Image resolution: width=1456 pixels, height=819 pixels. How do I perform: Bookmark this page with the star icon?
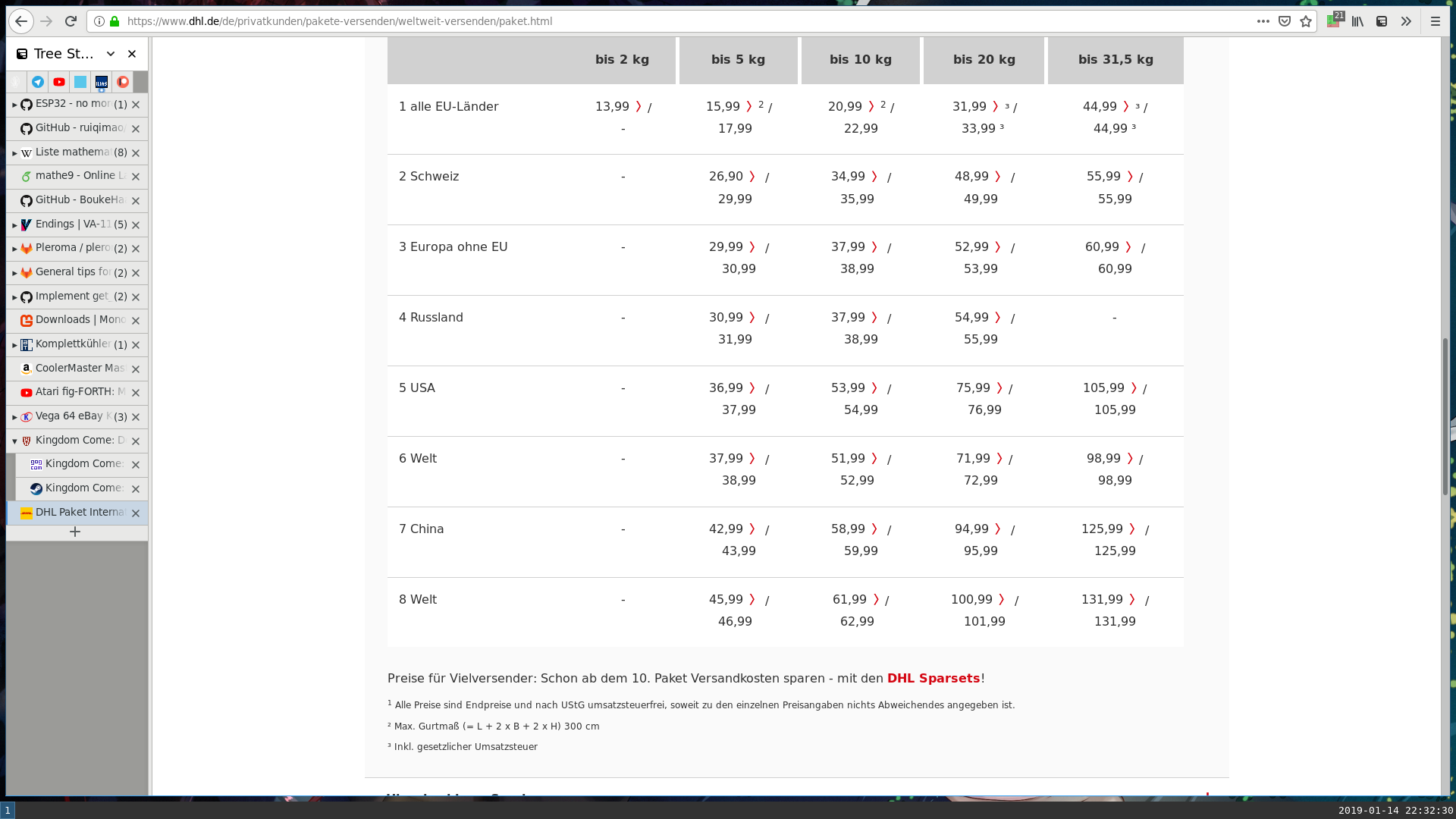[x=1306, y=21]
